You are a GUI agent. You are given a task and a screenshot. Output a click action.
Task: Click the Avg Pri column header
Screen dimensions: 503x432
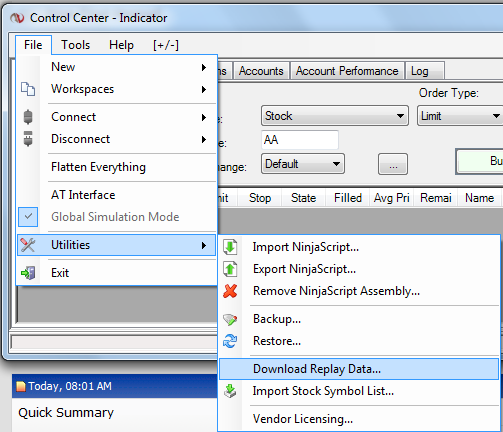tap(392, 198)
